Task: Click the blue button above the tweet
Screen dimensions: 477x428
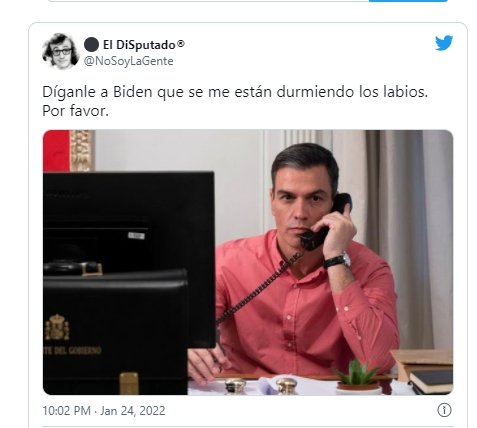Action: coord(408,1)
